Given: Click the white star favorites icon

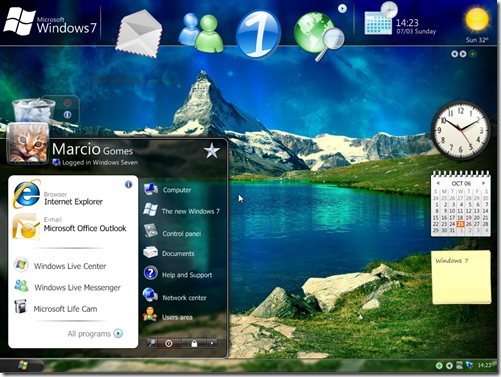Looking at the screenshot, I should pos(212,151).
